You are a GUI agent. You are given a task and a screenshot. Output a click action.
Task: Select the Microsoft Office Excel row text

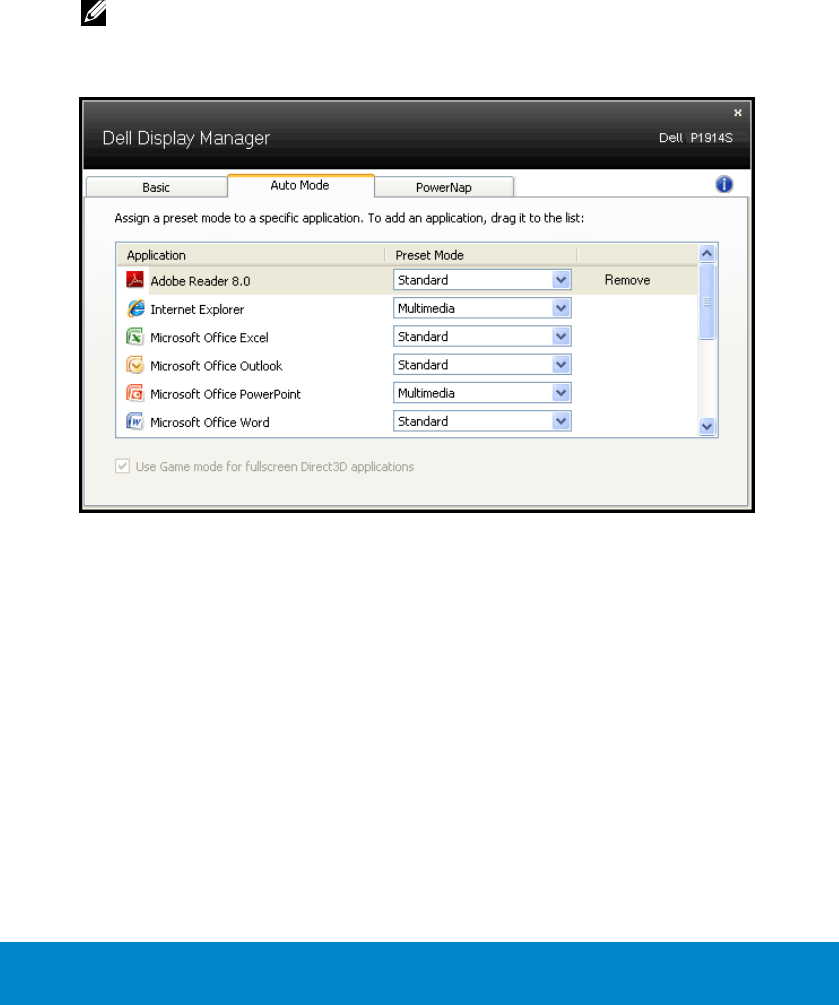209,337
